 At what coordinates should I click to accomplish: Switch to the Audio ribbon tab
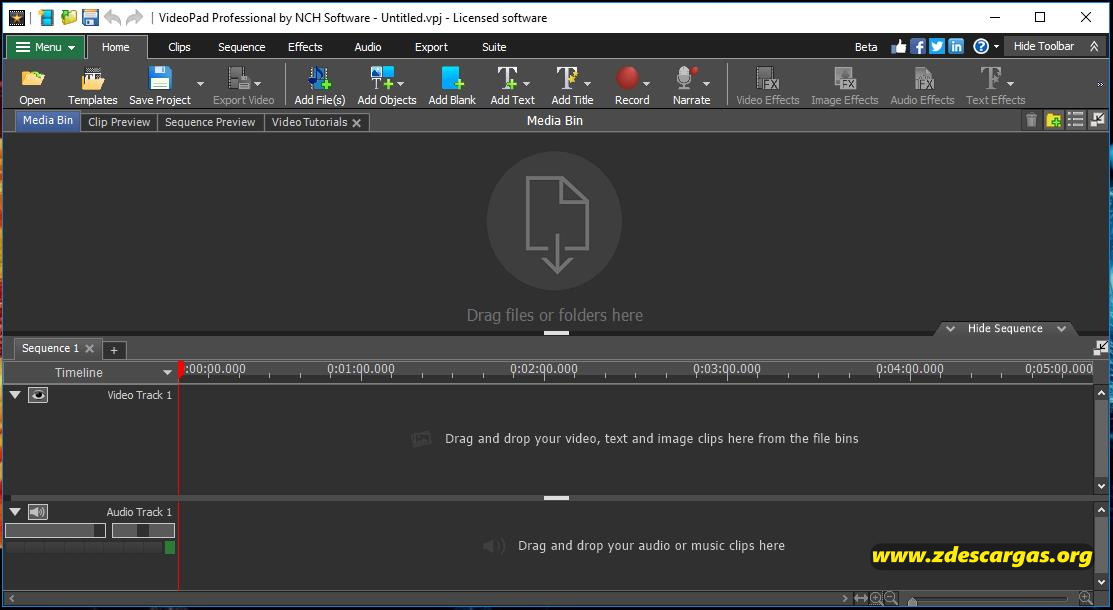point(368,47)
